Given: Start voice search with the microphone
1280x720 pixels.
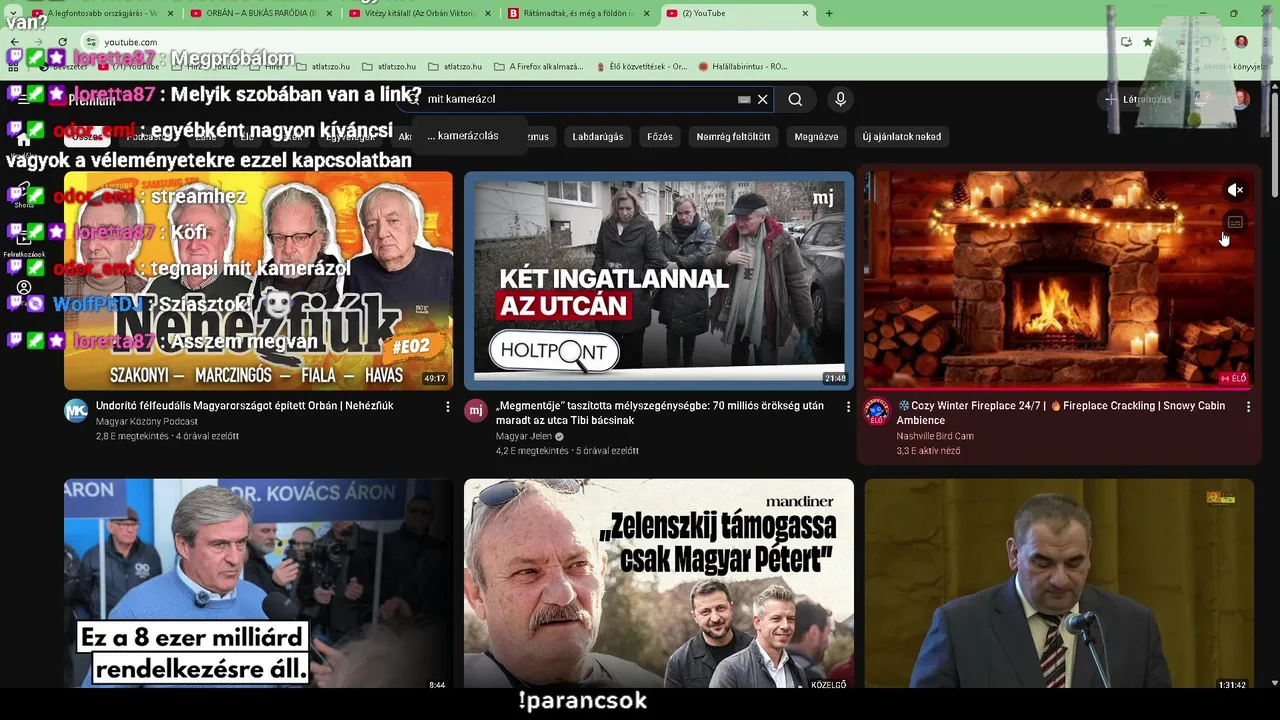Looking at the screenshot, I should click(x=840, y=99).
